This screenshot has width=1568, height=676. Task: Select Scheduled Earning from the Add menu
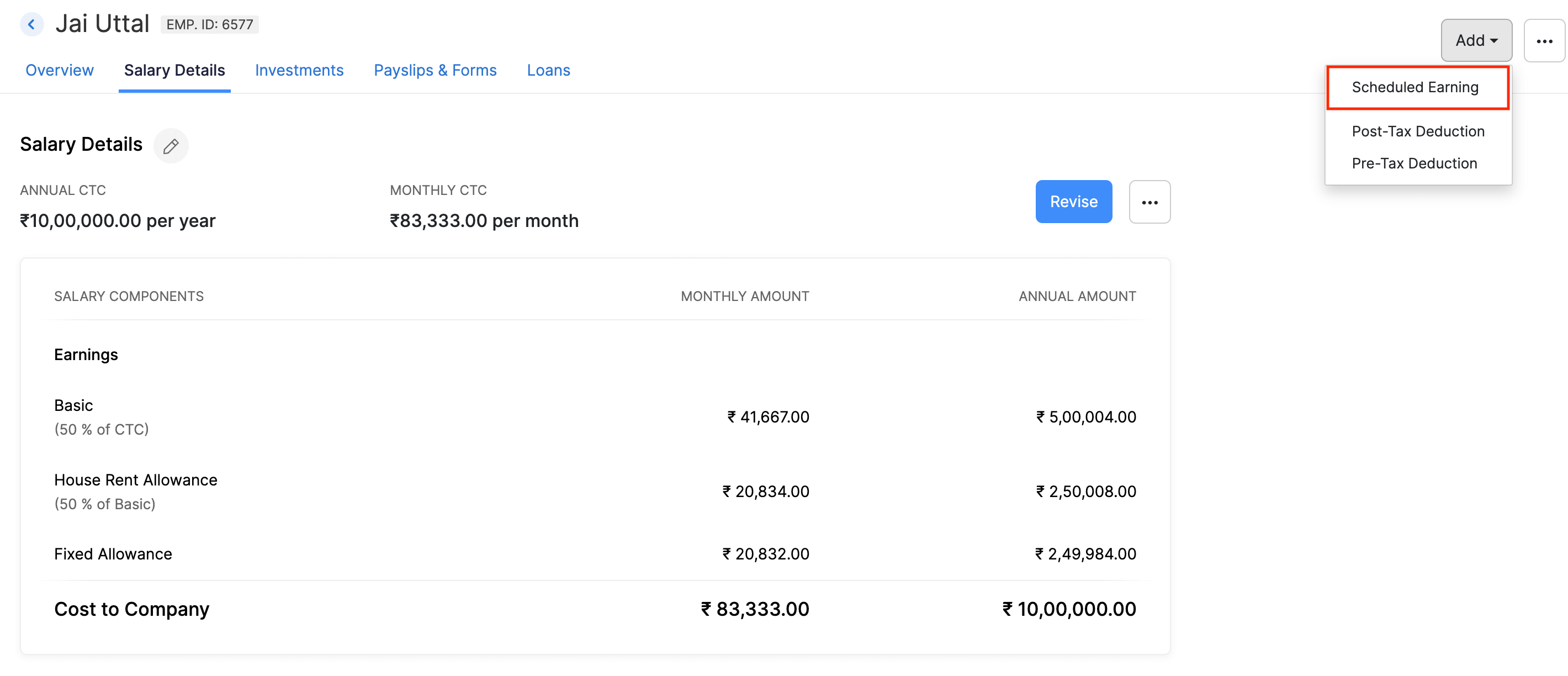[1415, 87]
